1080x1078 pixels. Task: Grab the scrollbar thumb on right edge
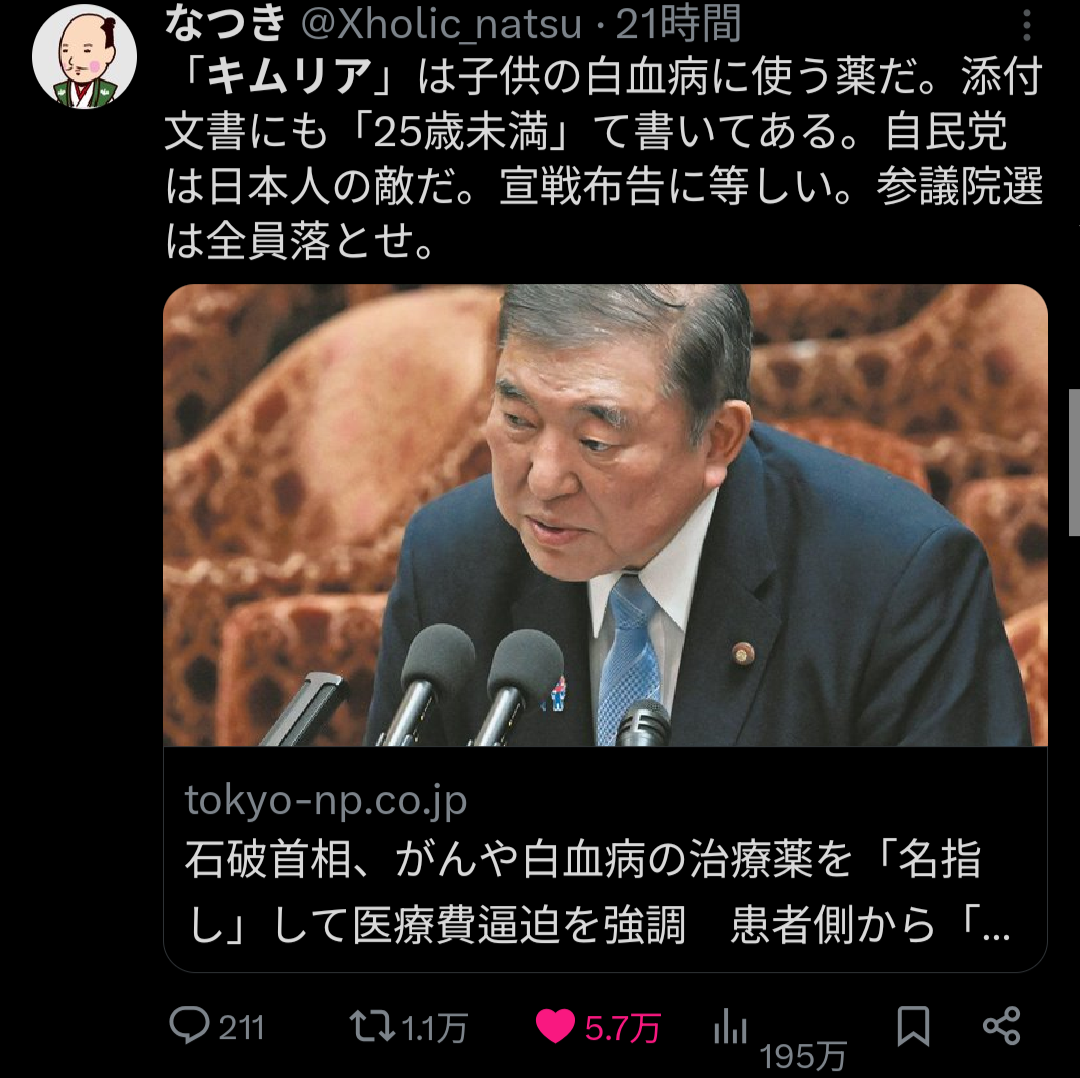point(1074,462)
